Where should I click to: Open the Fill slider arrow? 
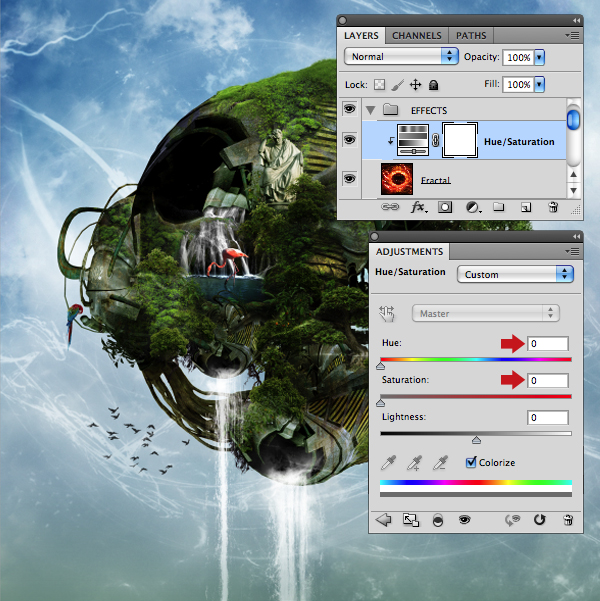click(x=539, y=84)
